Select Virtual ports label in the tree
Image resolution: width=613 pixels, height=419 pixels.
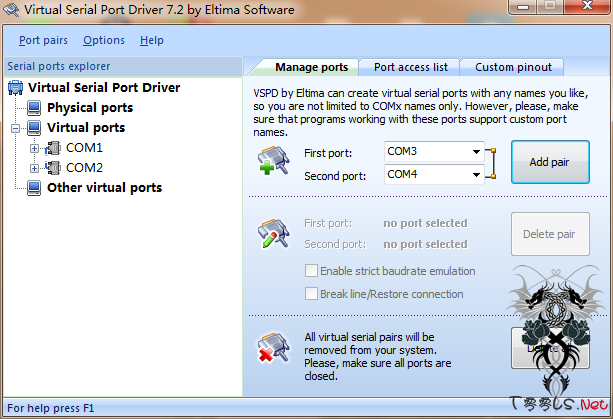click(x=86, y=128)
